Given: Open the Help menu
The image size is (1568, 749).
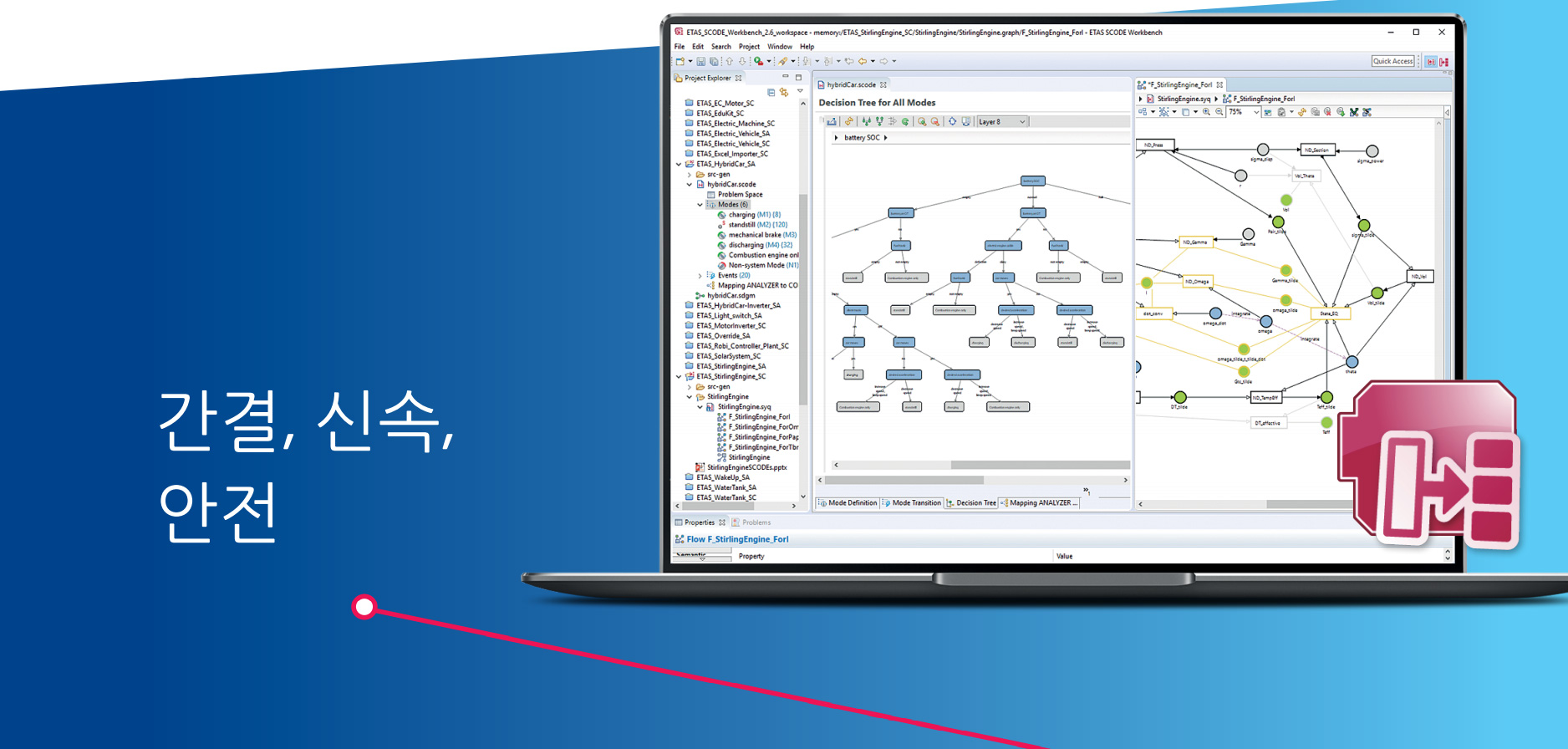Looking at the screenshot, I should [x=807, y=47].
